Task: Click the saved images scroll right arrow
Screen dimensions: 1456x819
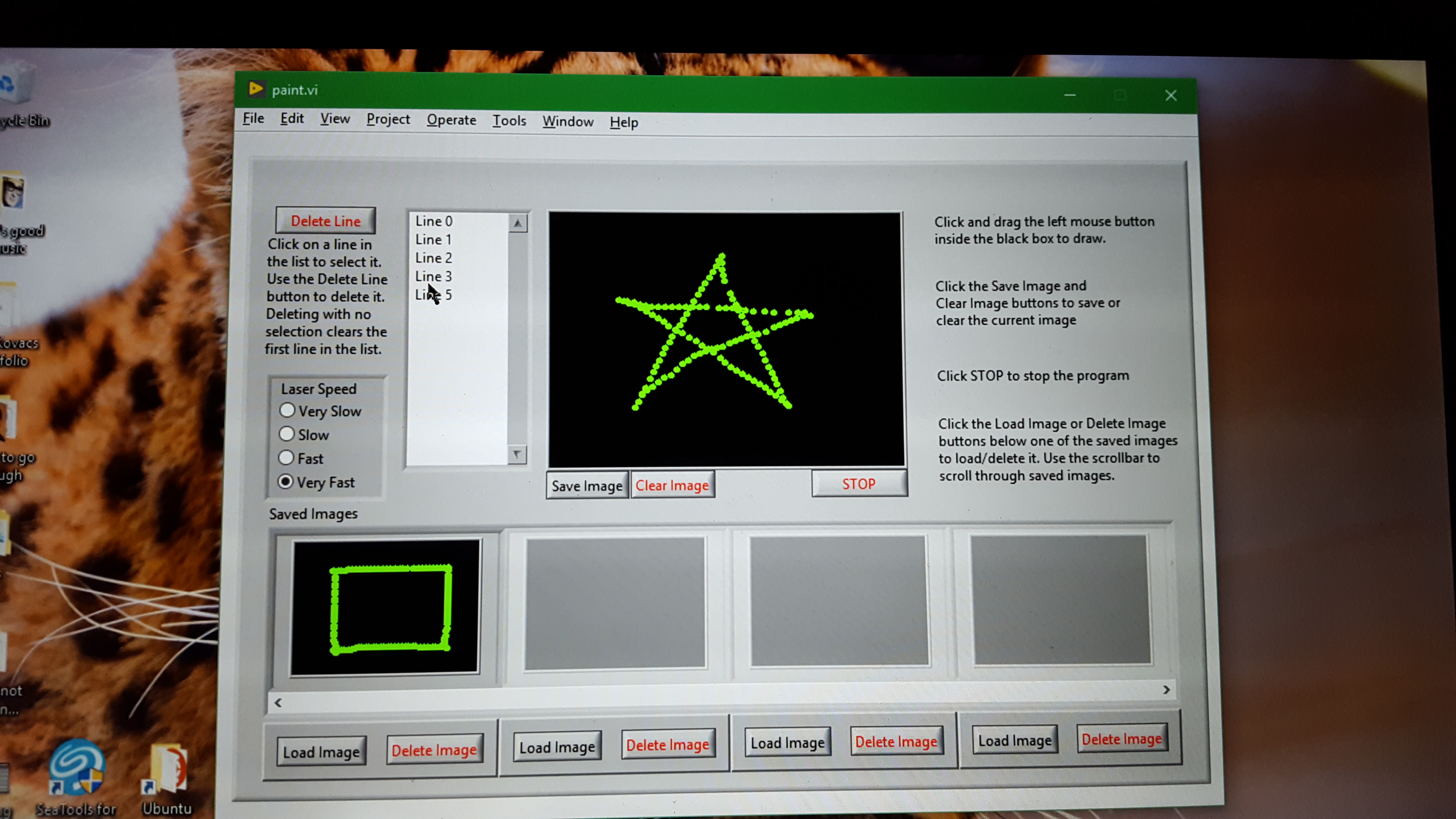Action: point(1166,690)
